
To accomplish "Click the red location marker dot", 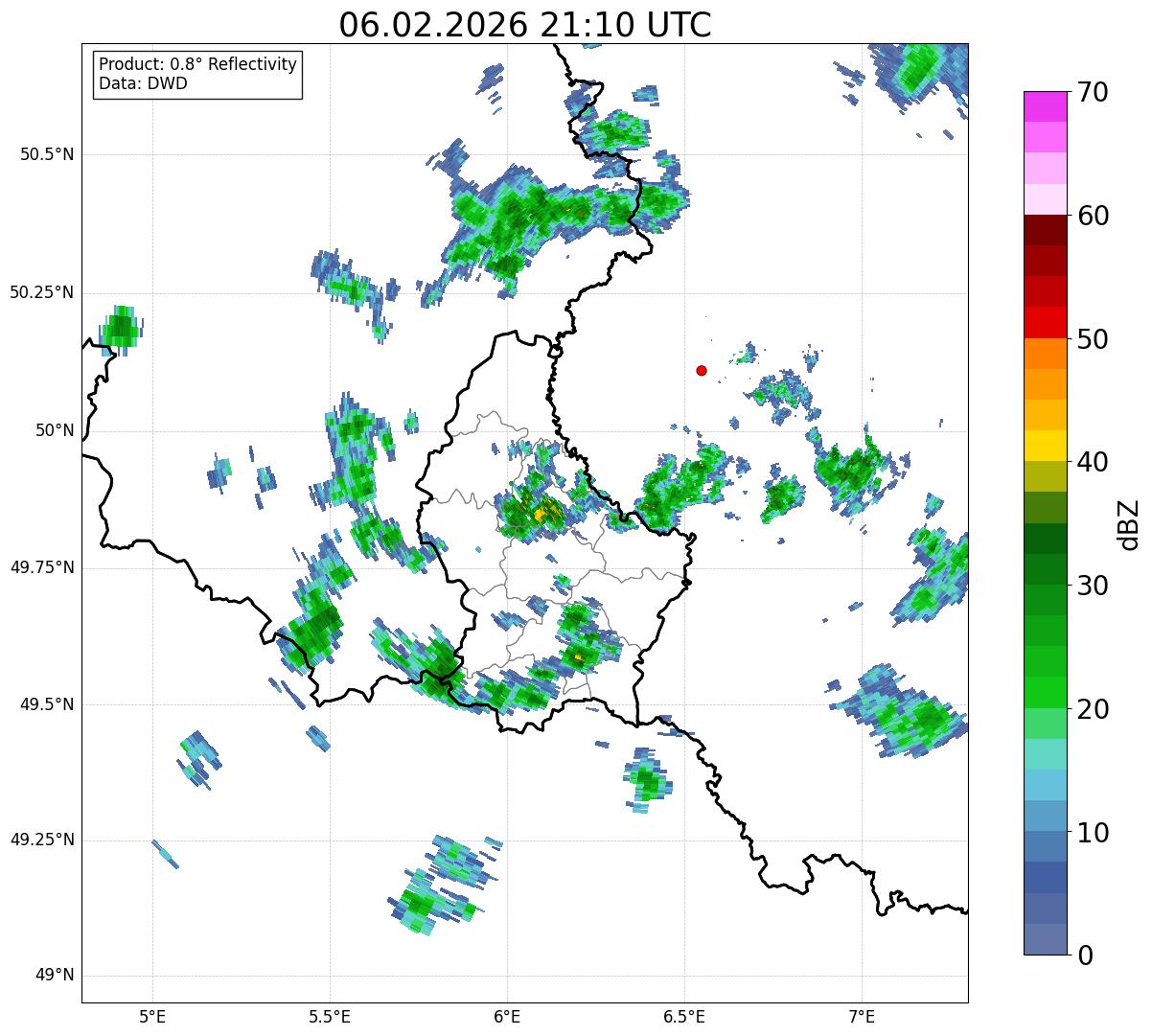I will (x=702, y=370).
